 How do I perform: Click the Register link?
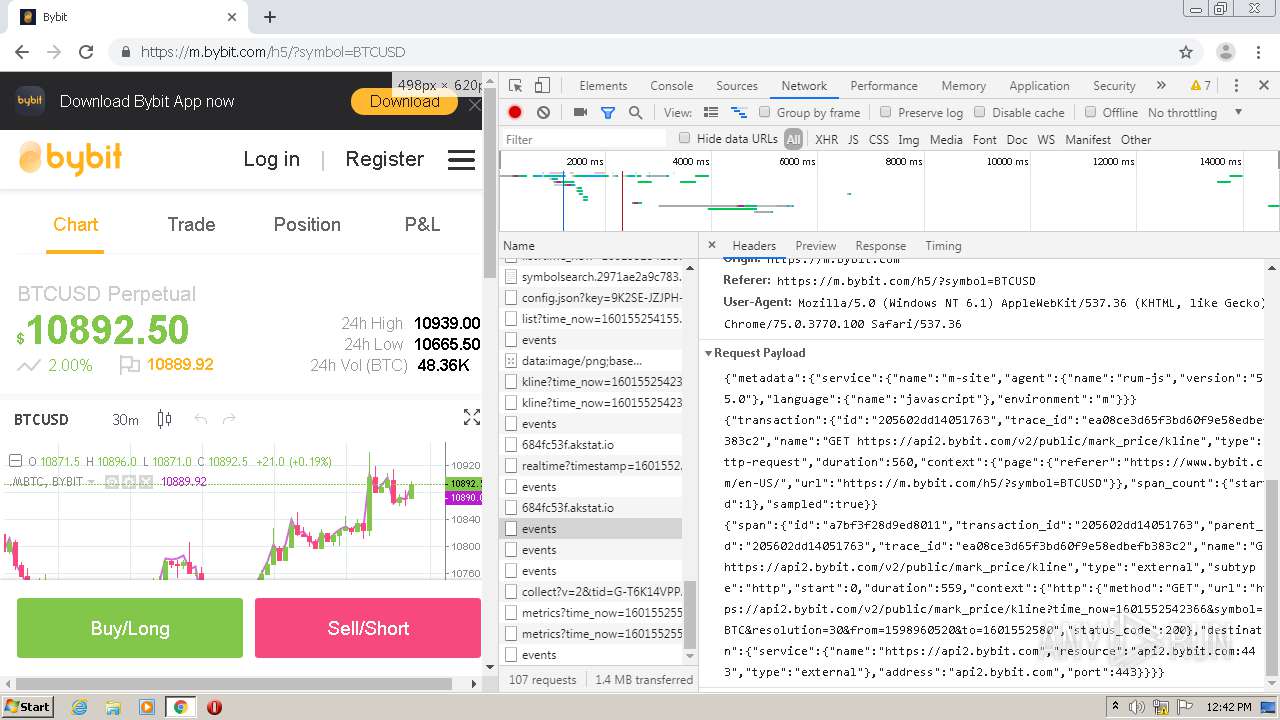(x=384, y=159)
